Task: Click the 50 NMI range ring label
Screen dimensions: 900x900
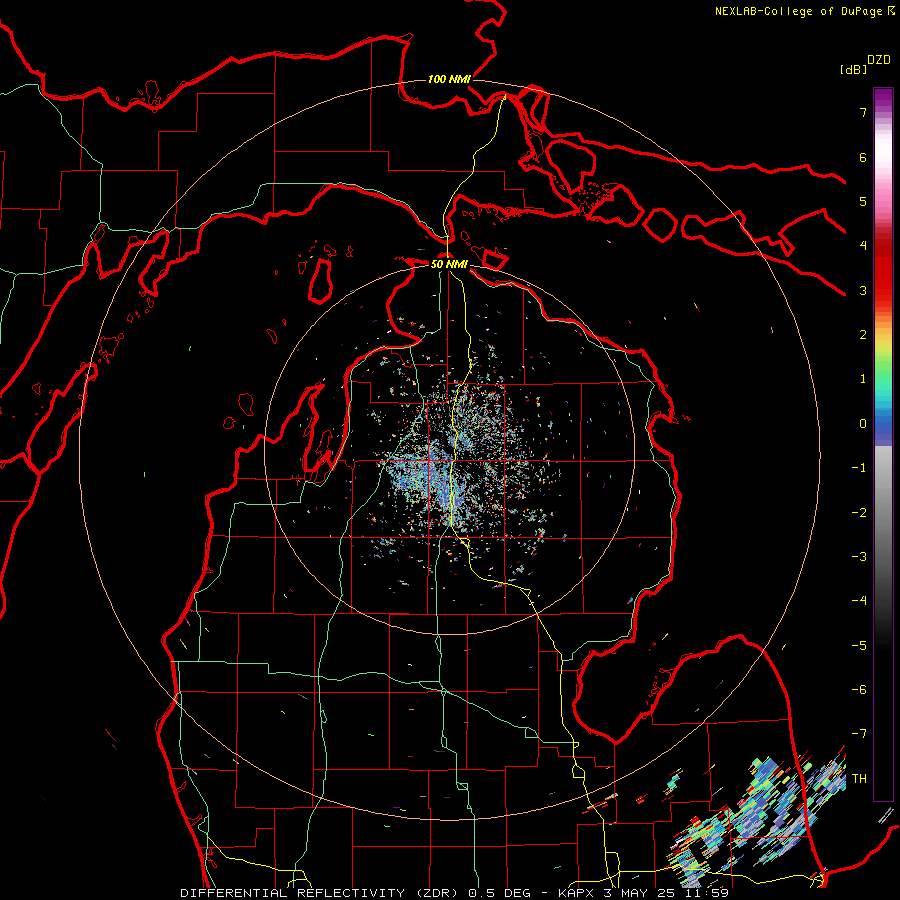Action: click(x=449, y=264)
